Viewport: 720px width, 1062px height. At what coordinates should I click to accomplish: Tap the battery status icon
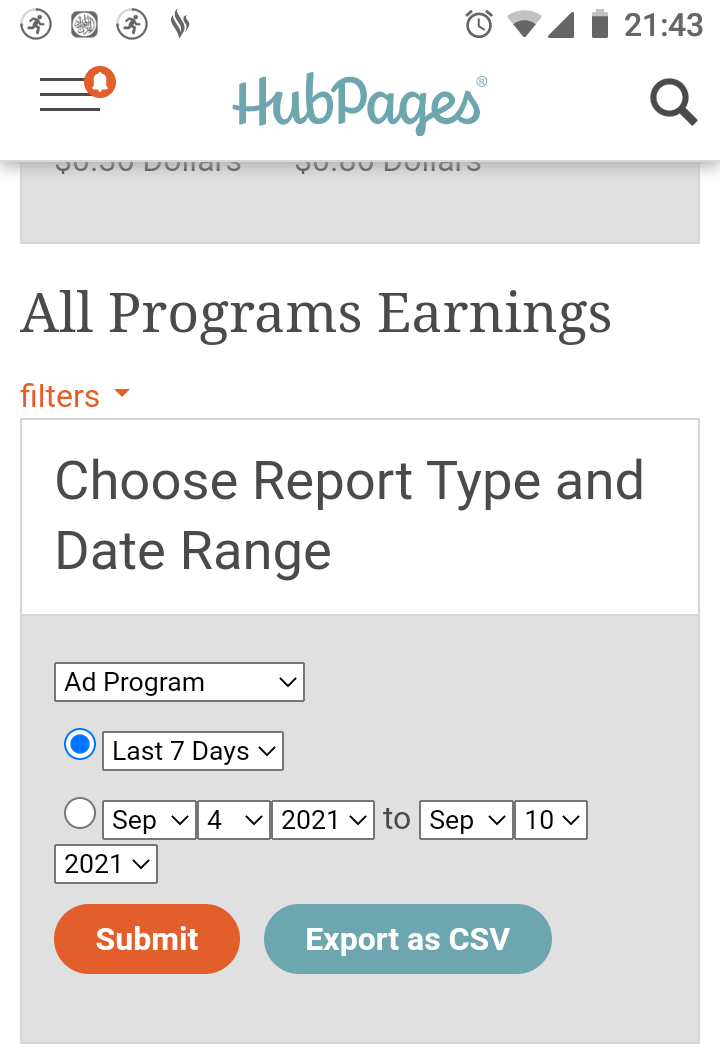[x=599, y=24]
